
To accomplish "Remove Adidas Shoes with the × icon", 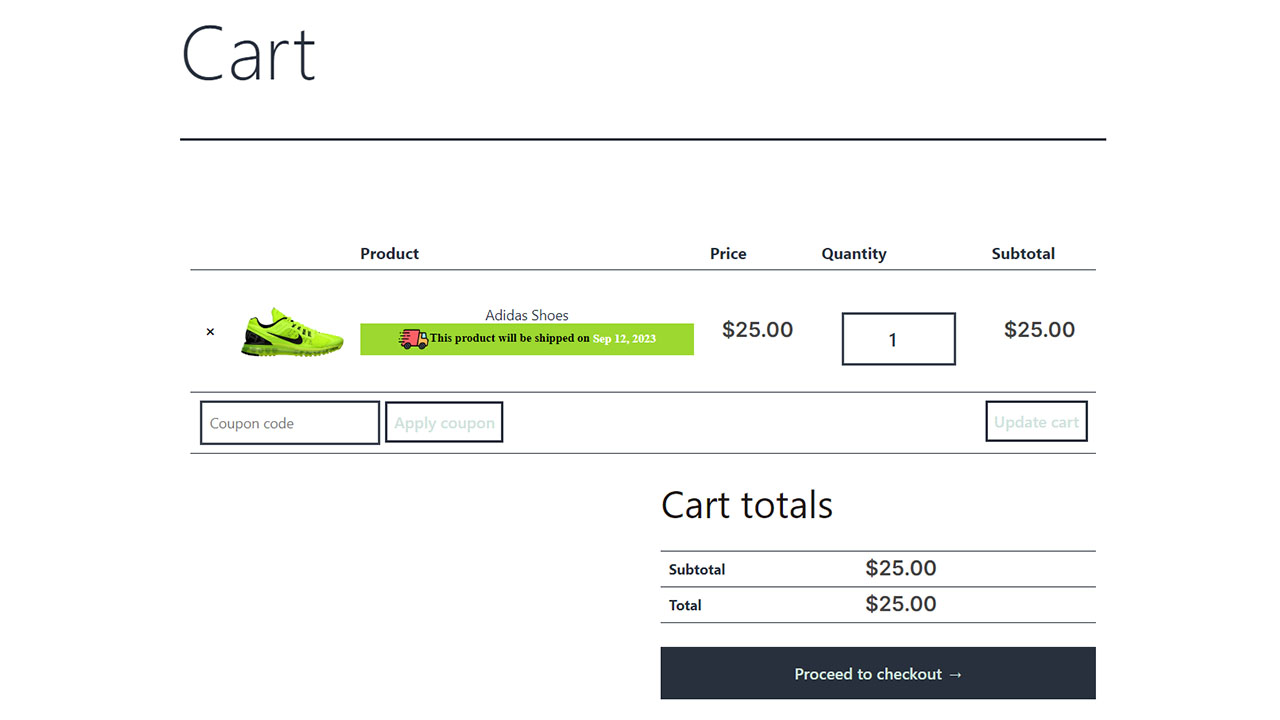I will point(210,332).
